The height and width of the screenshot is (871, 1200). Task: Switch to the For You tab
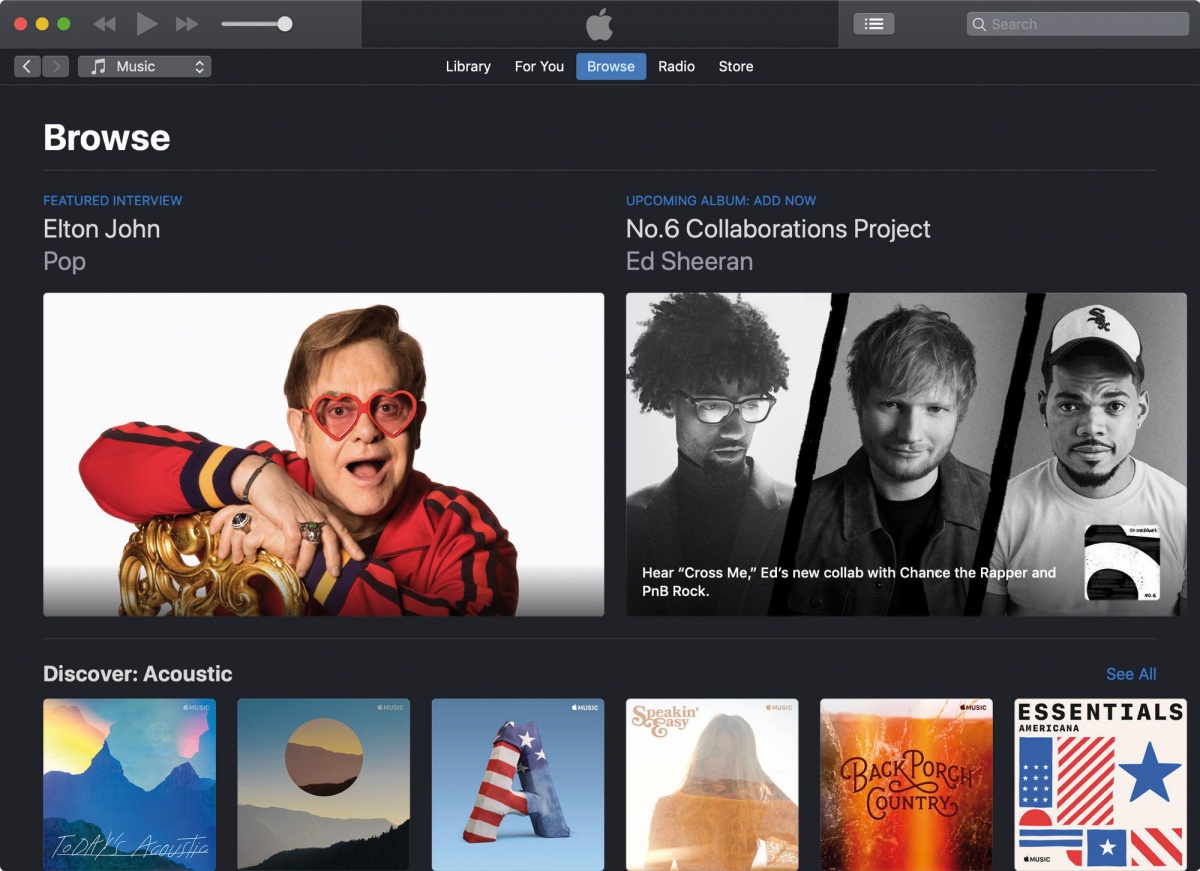[539, 67]
